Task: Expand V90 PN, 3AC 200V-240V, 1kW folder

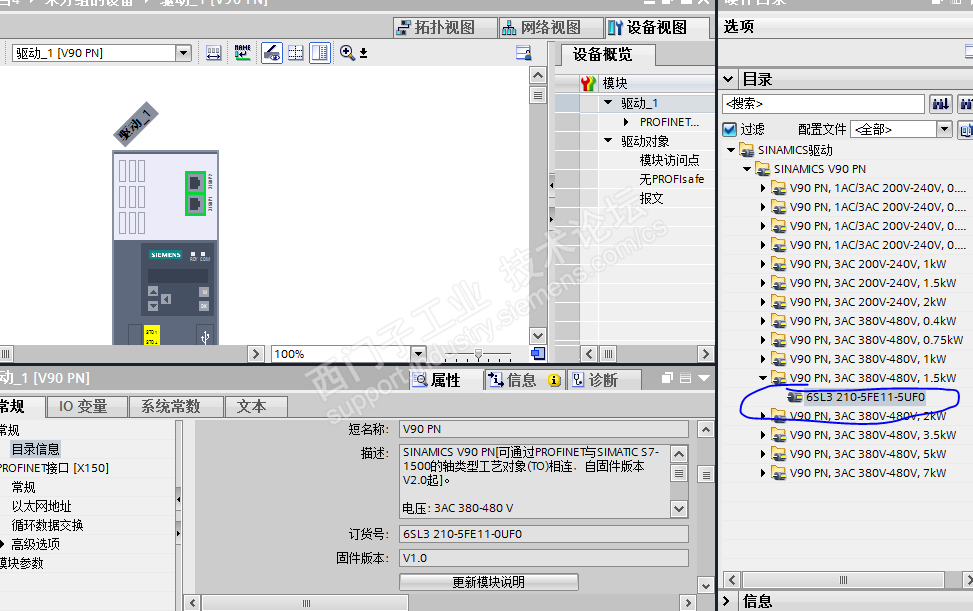Action: [x=763, y=264]
